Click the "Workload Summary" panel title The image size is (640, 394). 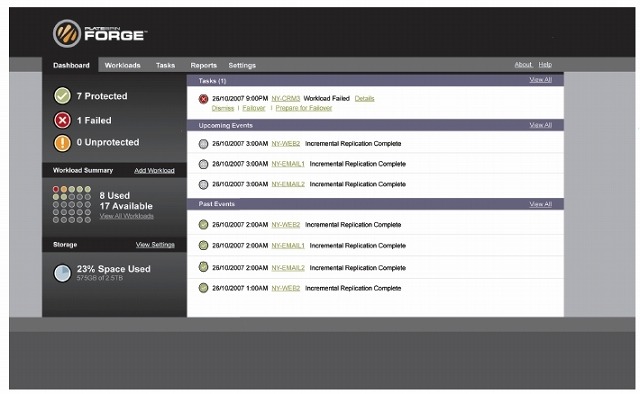point(83,170)
